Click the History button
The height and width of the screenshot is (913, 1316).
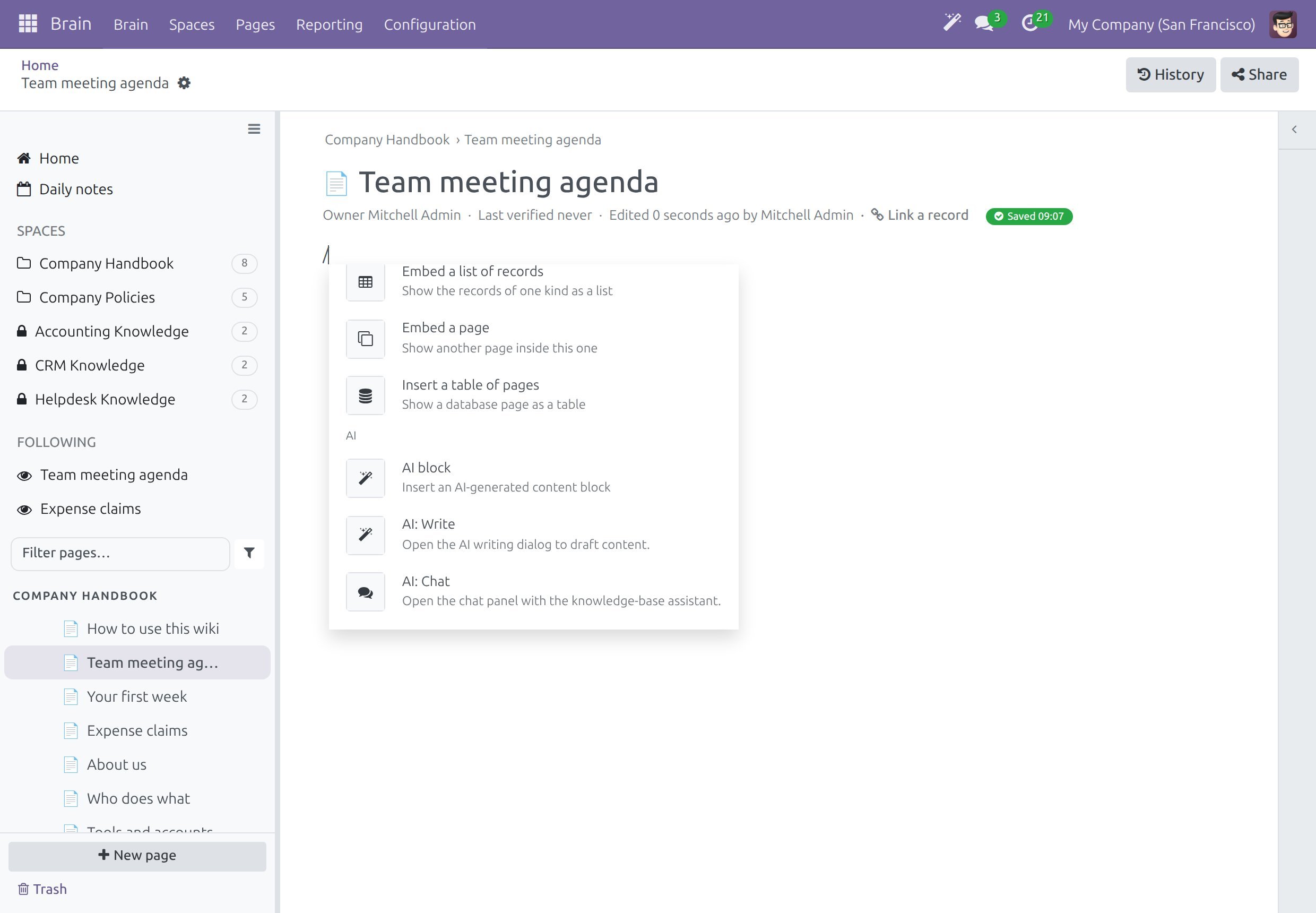1171,74
